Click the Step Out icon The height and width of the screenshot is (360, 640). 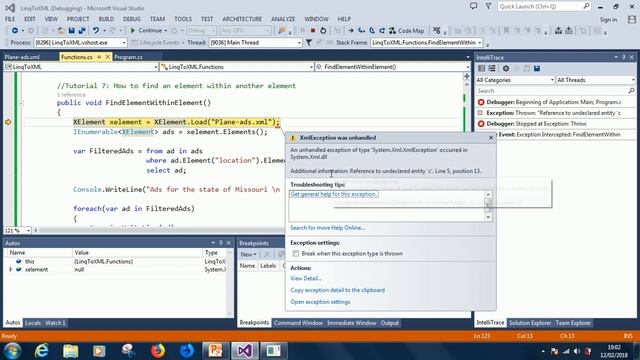coord(382,31)
